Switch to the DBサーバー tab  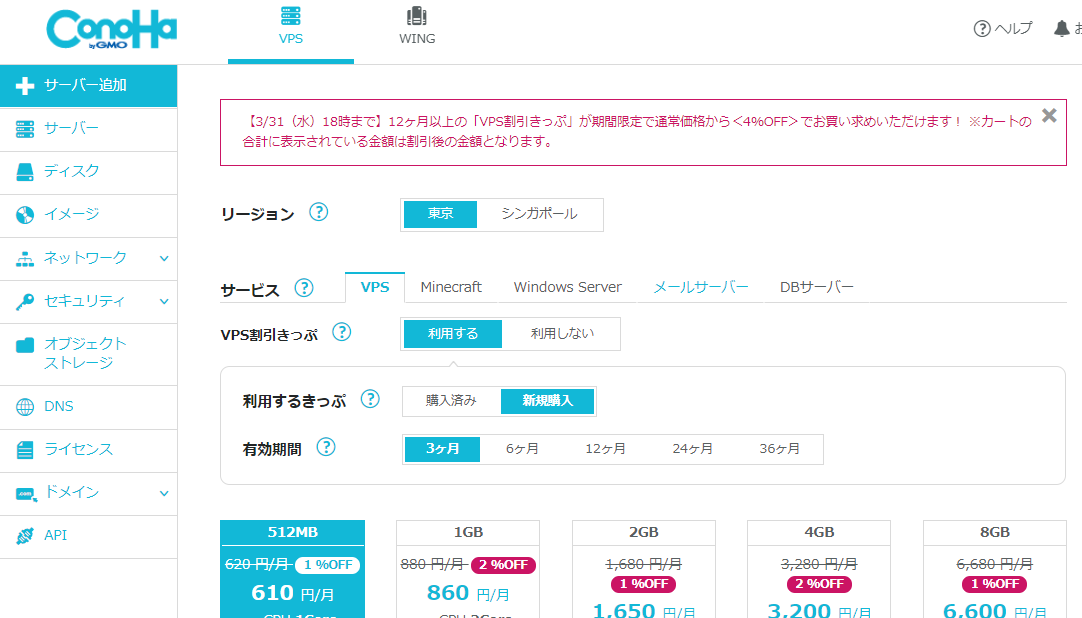coord(816,288)
